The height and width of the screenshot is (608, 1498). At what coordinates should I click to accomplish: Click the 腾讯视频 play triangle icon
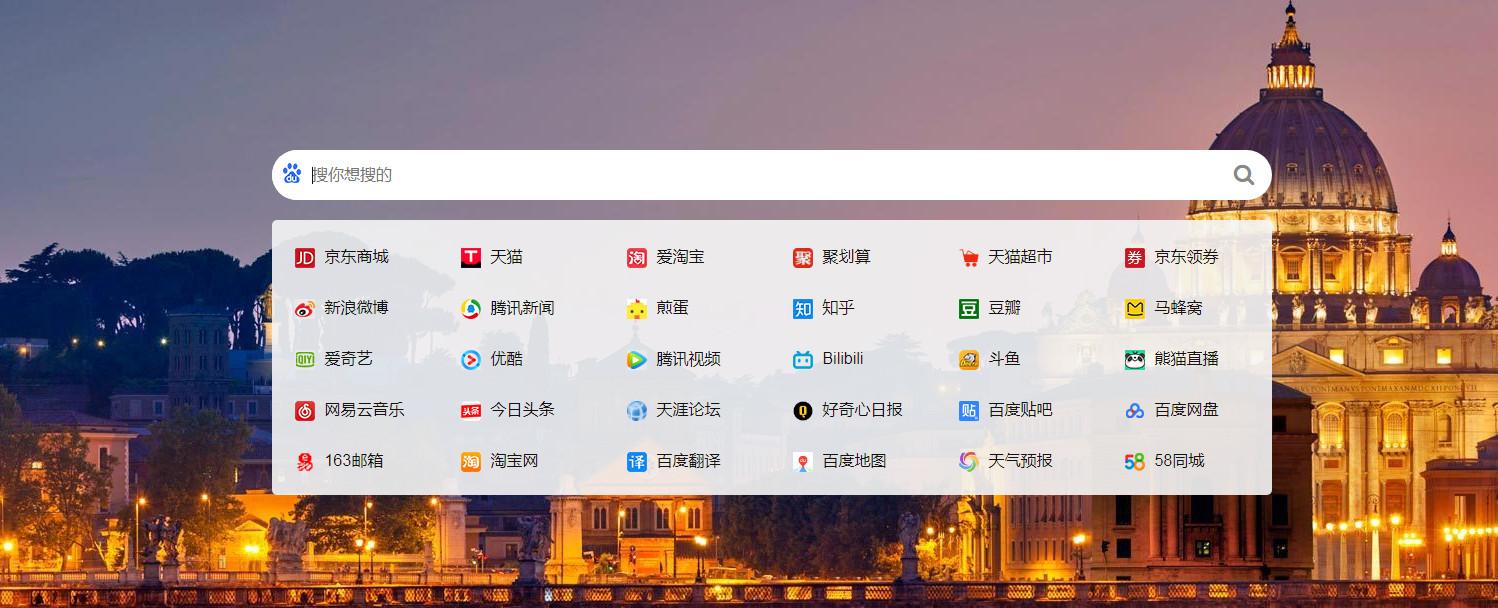(x=637, y=360)
